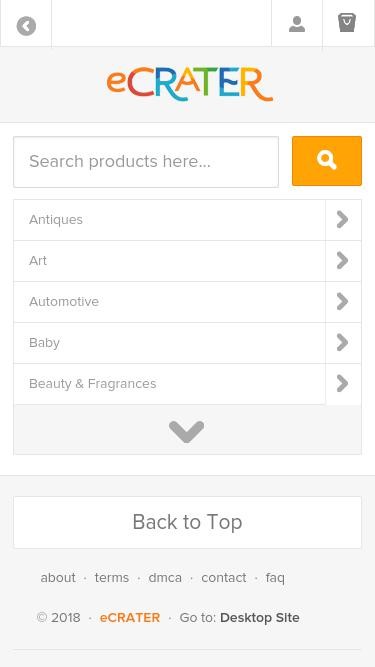Go to the Desktop Site link
Image resolution: width=375 pixels, height=667 pixels.
[260, 618]
